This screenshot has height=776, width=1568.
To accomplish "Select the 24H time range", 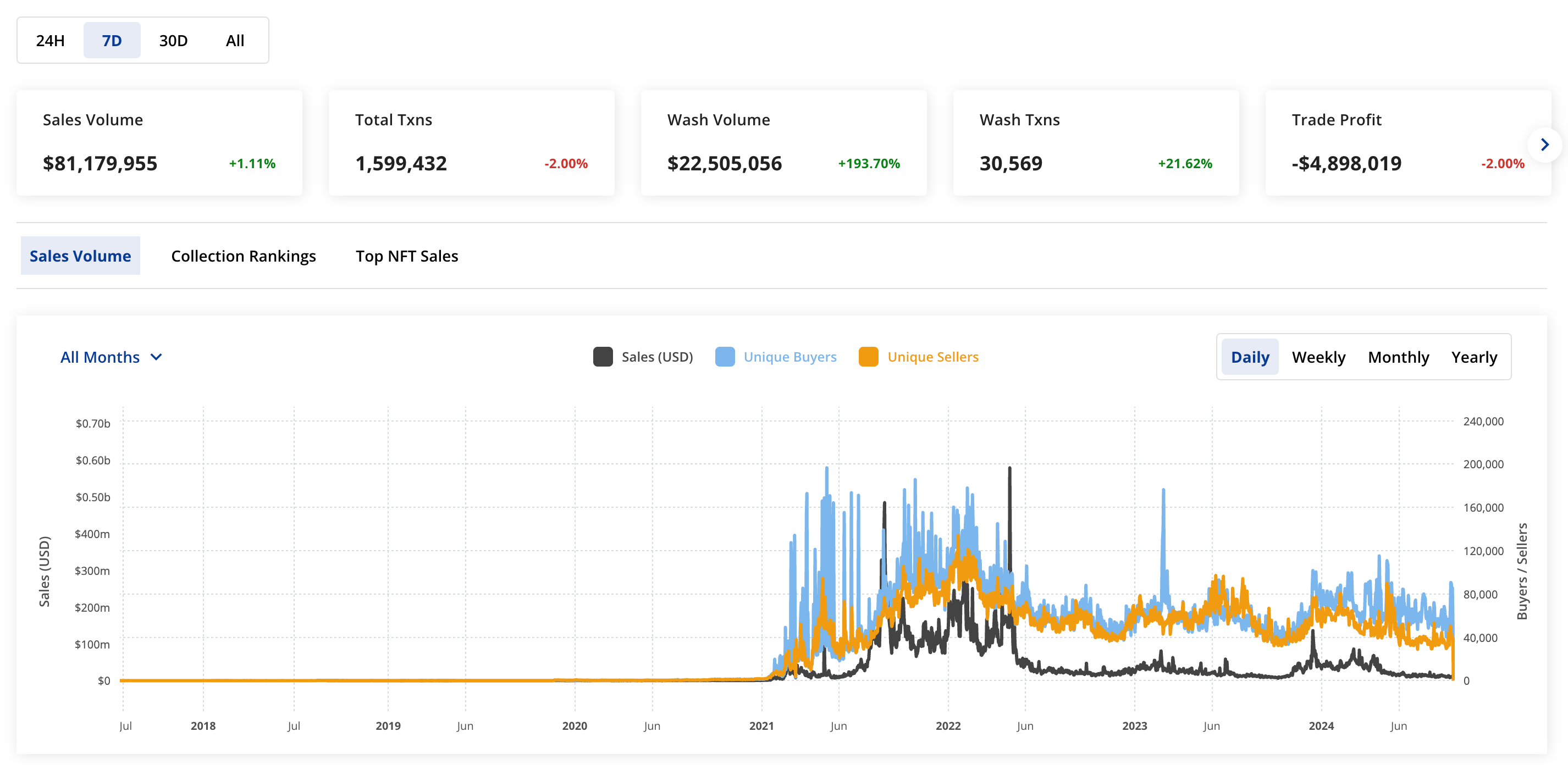I will pyautogui.click(x=51, y=41).
